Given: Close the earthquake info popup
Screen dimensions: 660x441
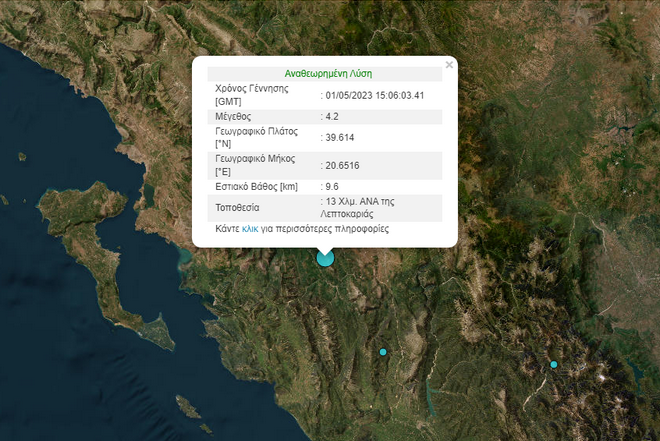Looking at the screenshot, I should pyautogui.click(x=449, y=65).
